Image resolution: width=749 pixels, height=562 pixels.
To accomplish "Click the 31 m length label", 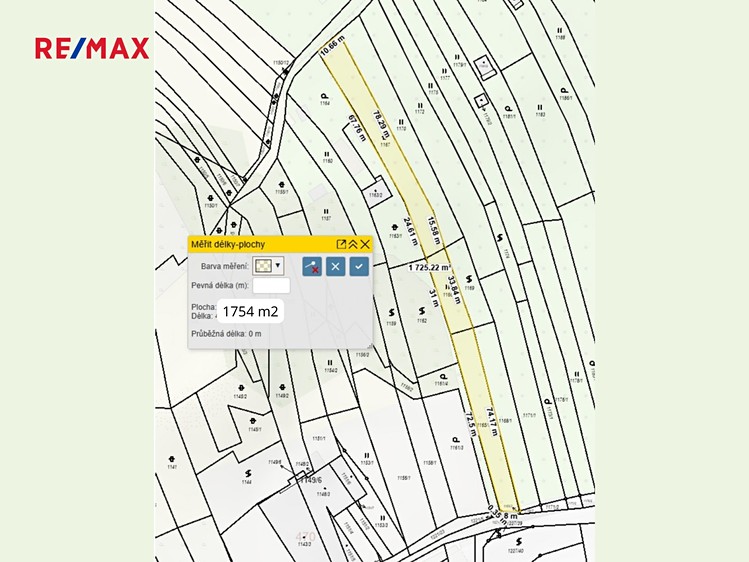I will coord(434,298).
